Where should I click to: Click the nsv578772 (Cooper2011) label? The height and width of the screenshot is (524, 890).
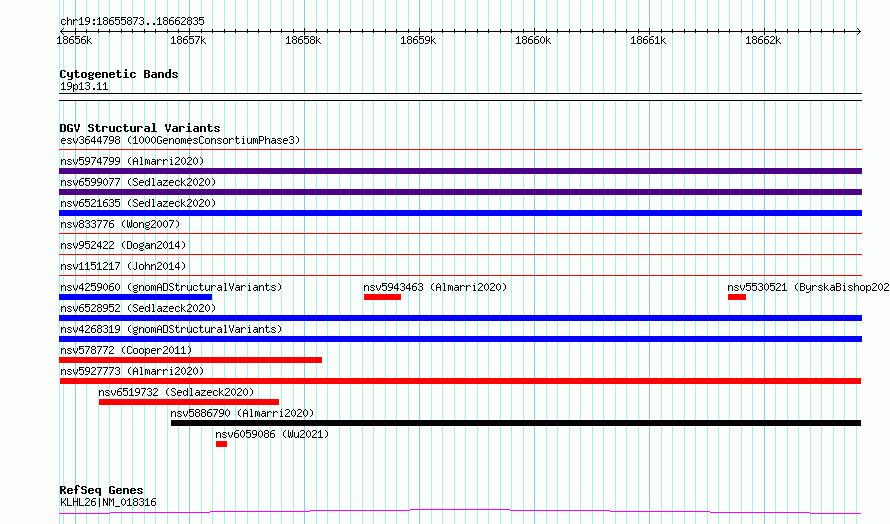pyautogui.click(x=126, y=350)
